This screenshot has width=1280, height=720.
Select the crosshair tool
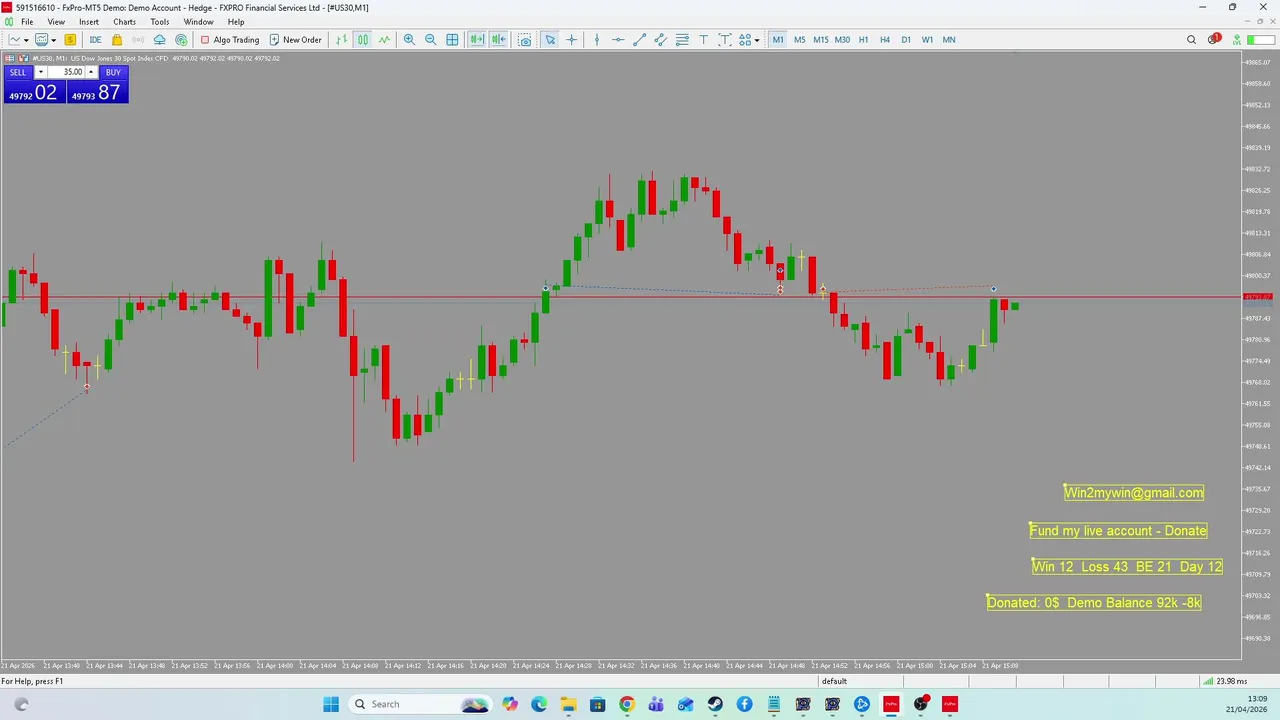click(571, 40)
